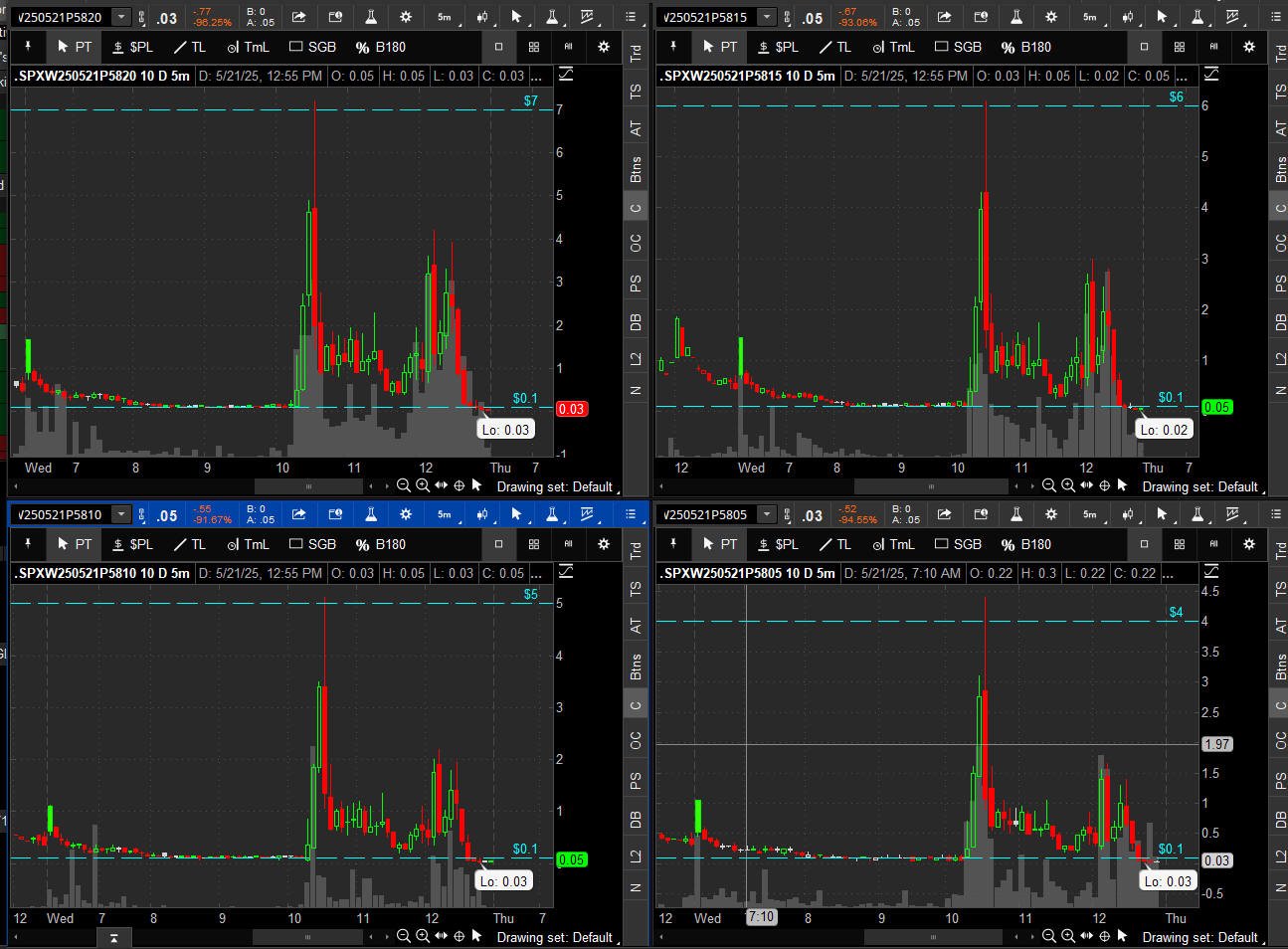Click zoom out magnifier under the P5820 chart
Screen dimensions: 1288x949
tap(403, 485)
